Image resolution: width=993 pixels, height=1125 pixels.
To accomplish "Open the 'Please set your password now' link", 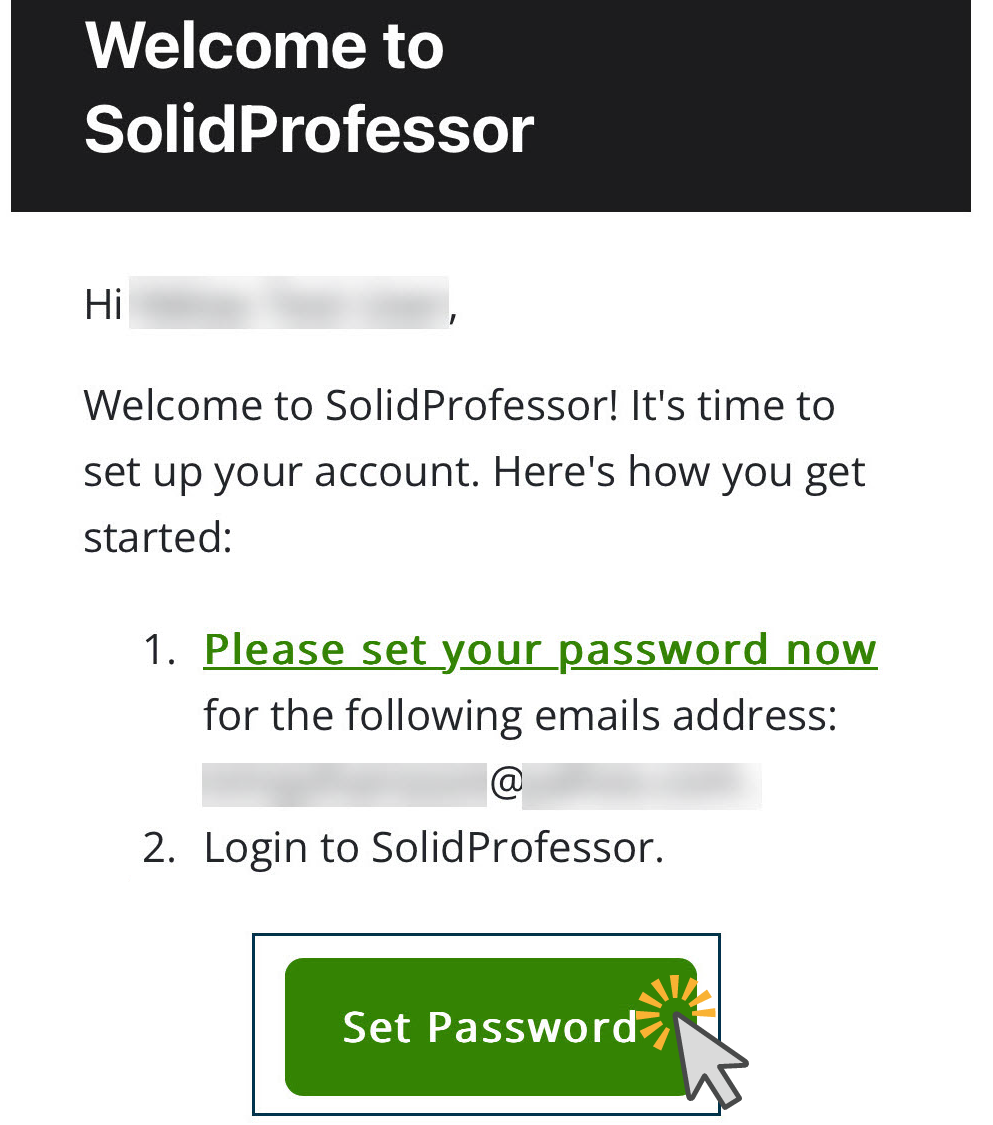I will click(540, 651).
